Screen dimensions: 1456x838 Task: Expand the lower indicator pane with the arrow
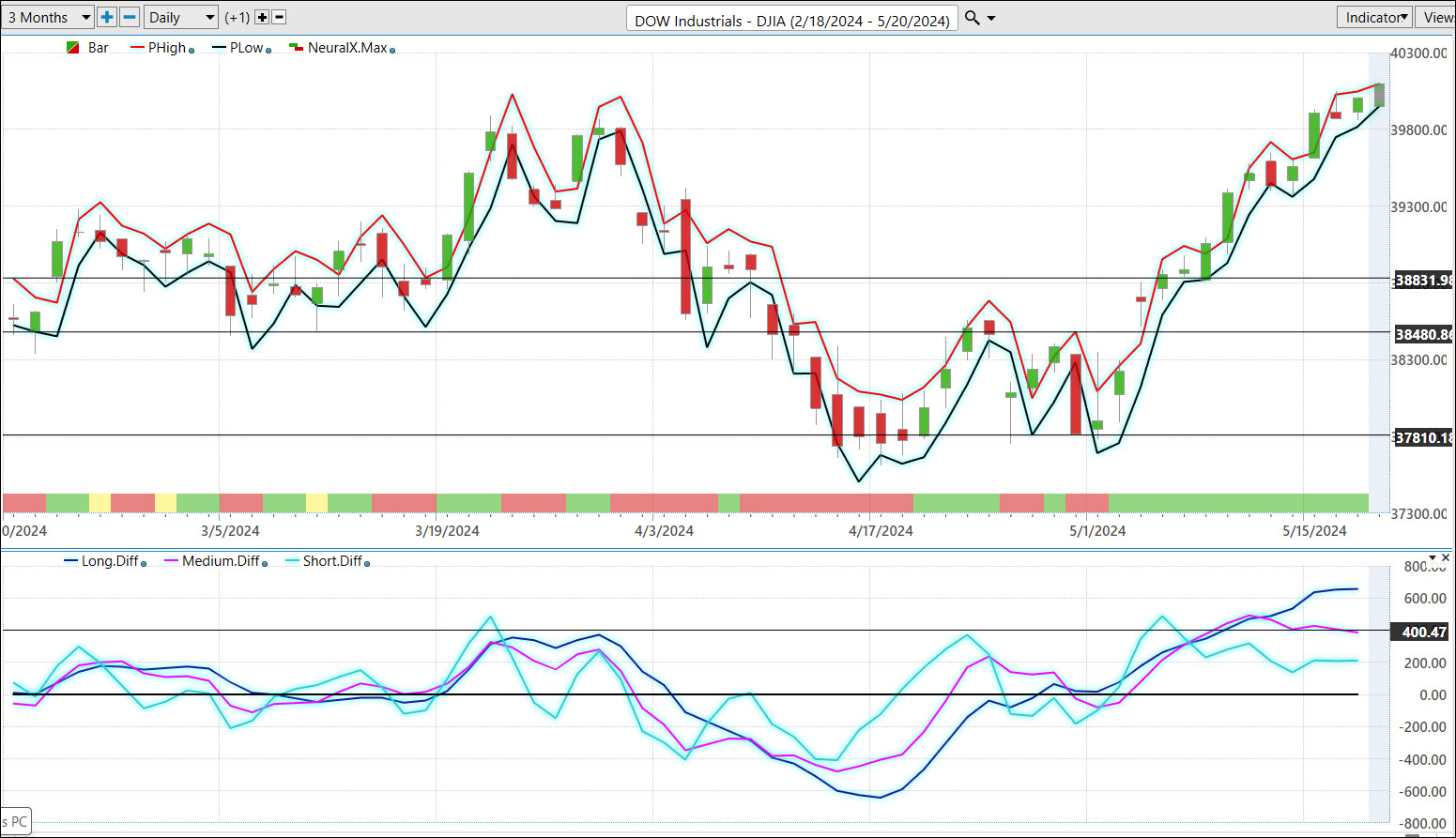tap(1433, 558)
